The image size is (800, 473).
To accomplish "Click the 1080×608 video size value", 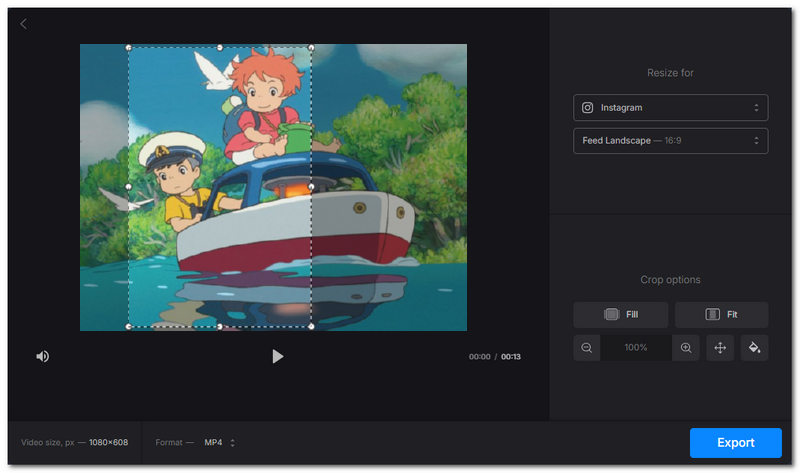I will [108, 442].
